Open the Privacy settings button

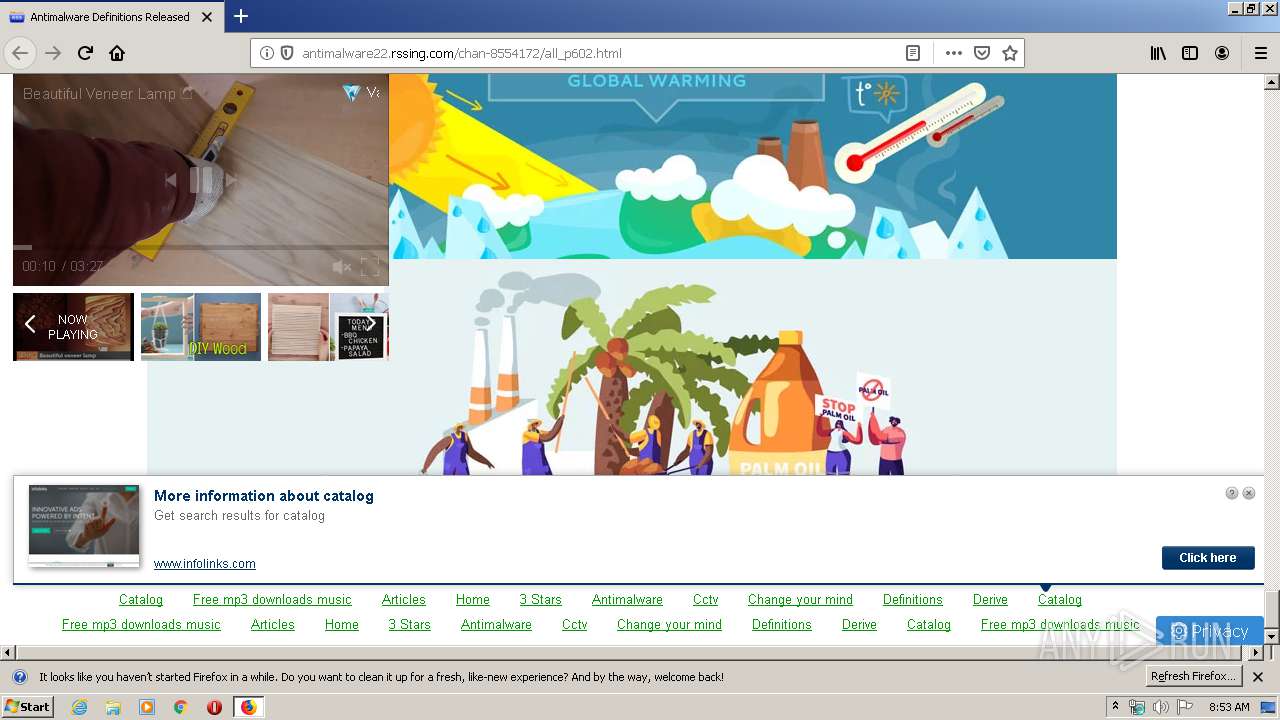pos(1210,631)
